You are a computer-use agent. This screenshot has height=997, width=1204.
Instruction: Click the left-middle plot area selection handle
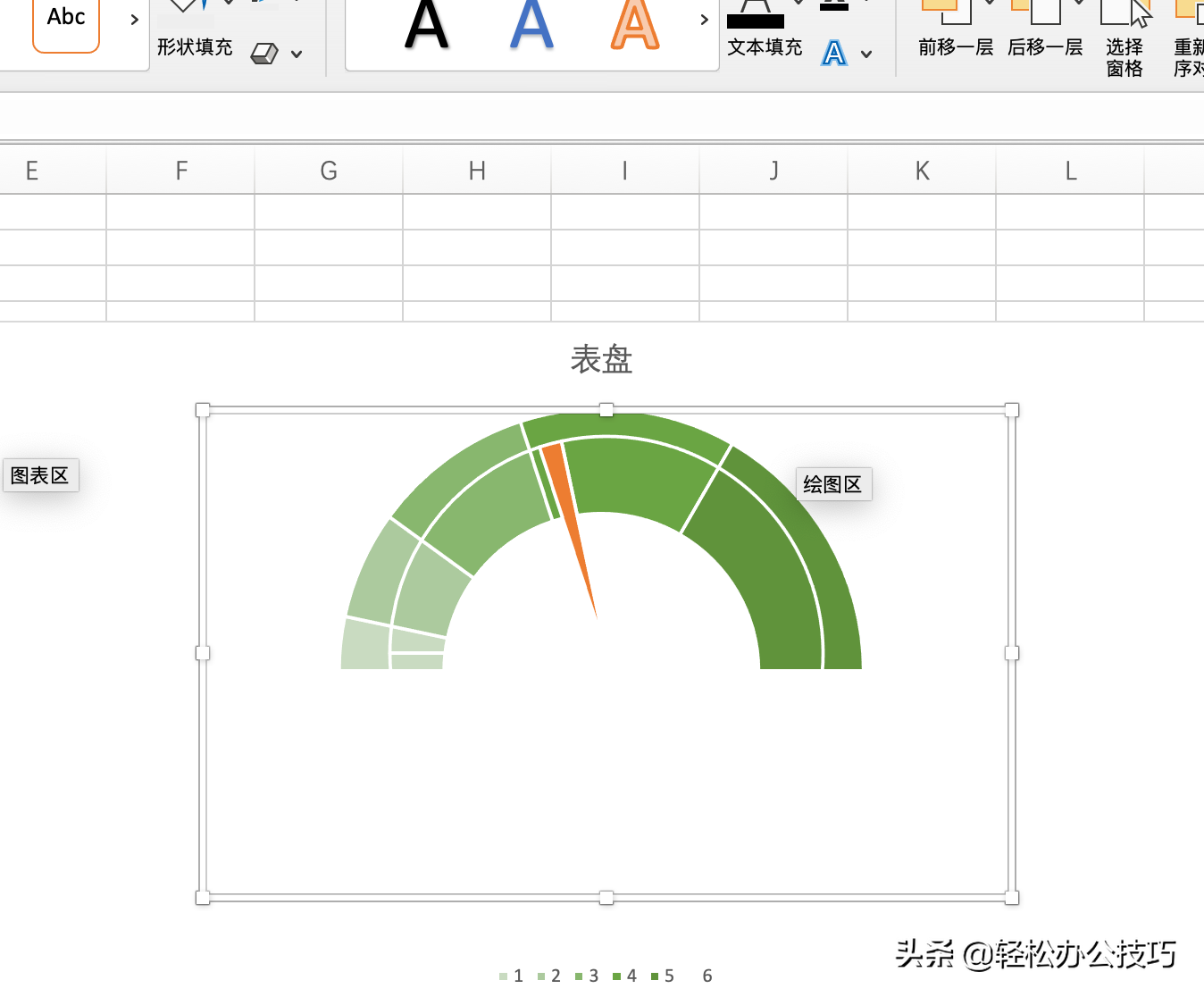point(203,653)
